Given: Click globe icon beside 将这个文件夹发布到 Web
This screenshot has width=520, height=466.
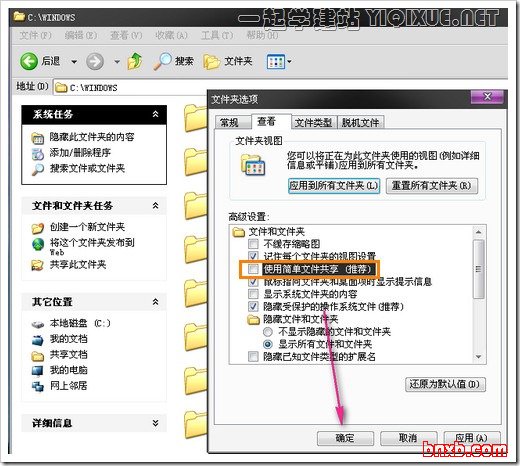Looking at the screenshot, I should pos(38,244).
